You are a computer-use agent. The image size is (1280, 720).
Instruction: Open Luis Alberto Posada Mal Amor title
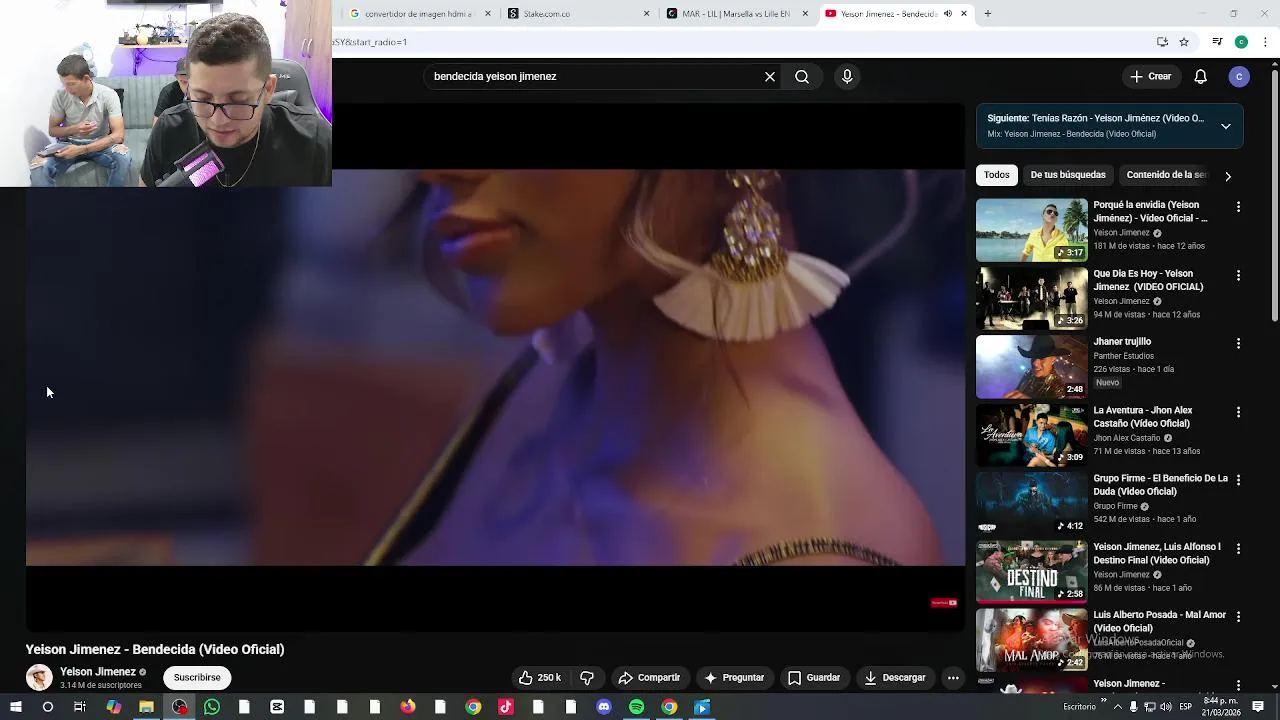click(x=1159, y=622)
